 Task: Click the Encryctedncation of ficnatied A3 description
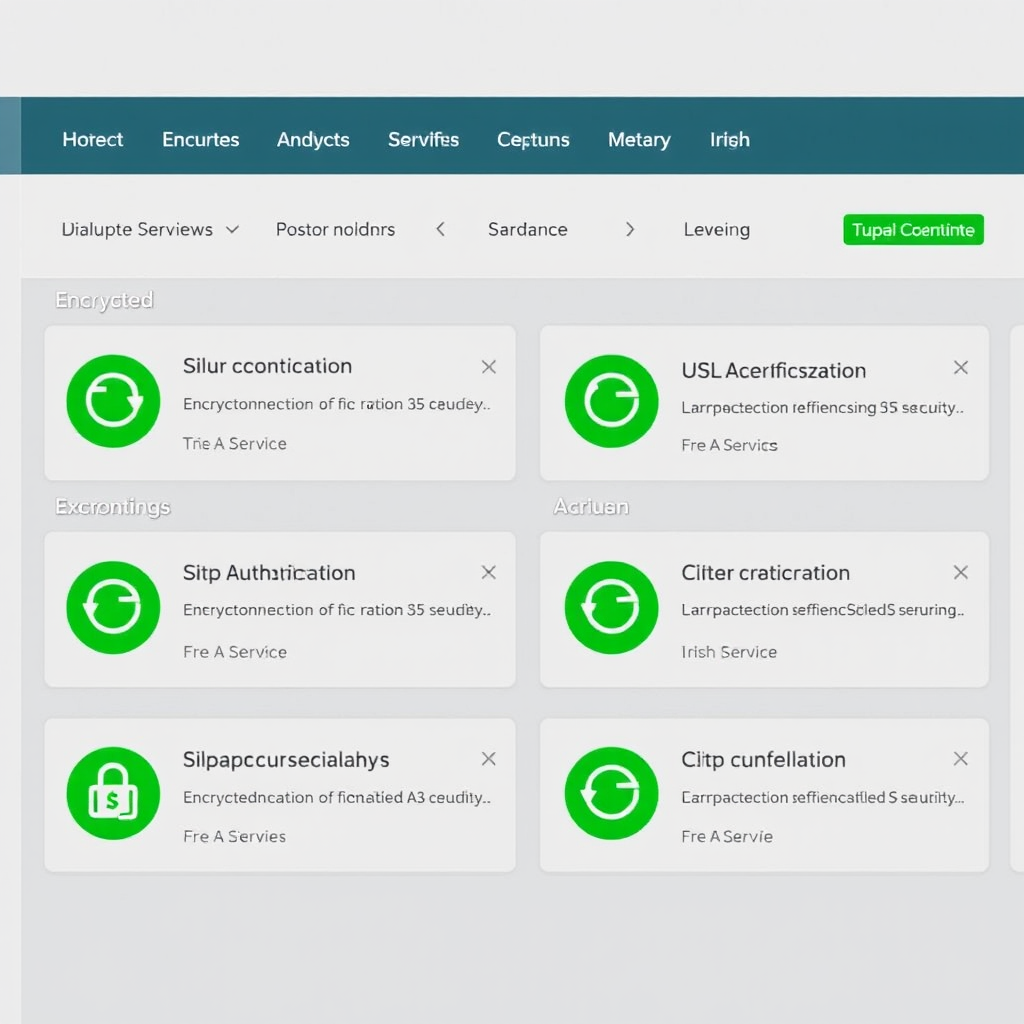click(337, 797)
